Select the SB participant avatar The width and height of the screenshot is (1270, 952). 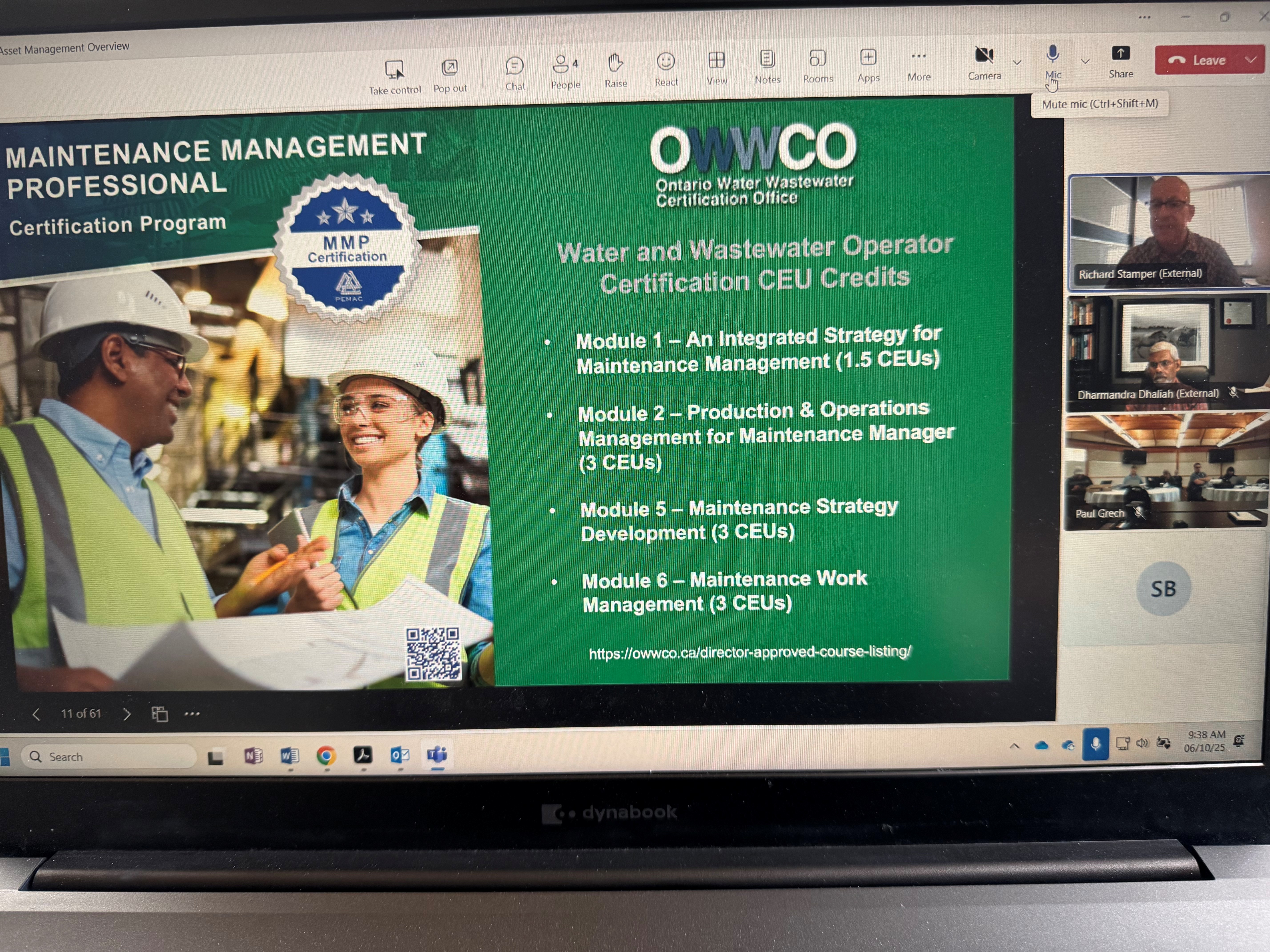coord(1163,589)
